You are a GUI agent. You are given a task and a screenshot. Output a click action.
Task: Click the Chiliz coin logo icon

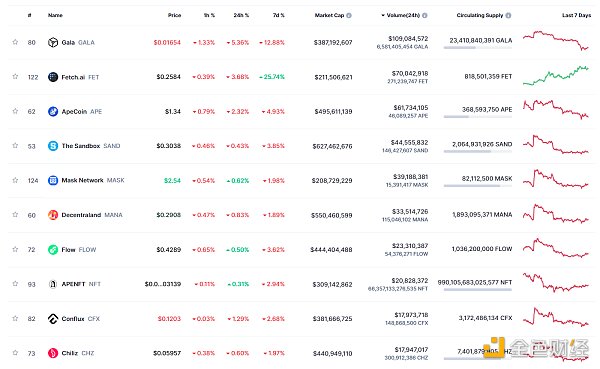53,353
